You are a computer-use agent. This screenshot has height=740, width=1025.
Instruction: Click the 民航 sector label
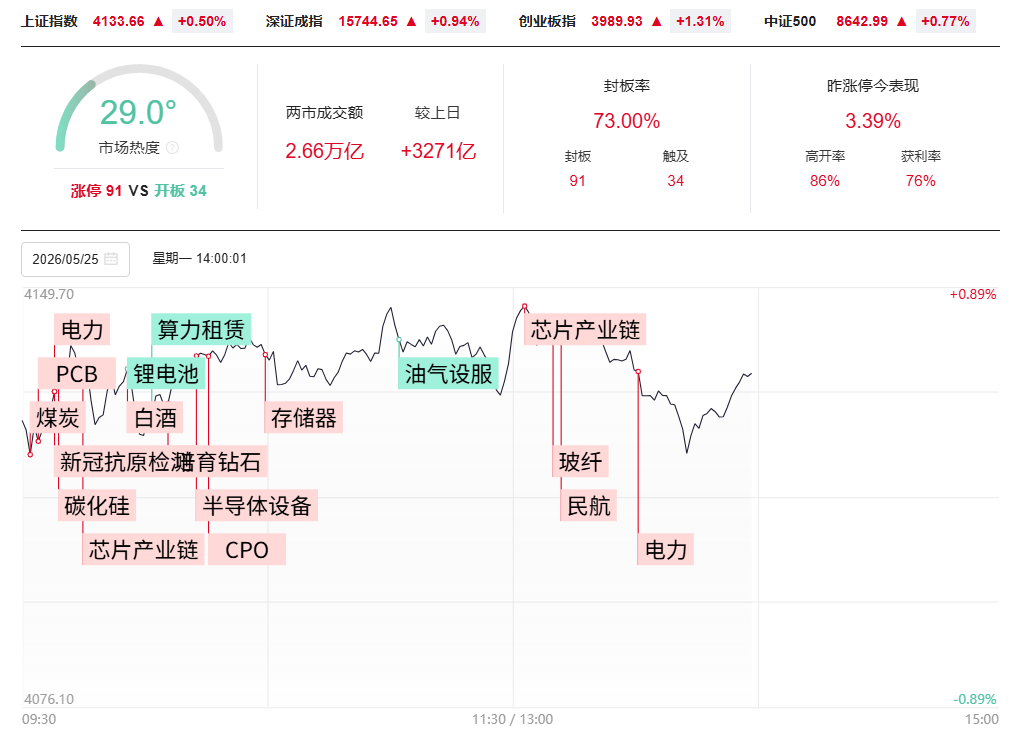point(588,505)
